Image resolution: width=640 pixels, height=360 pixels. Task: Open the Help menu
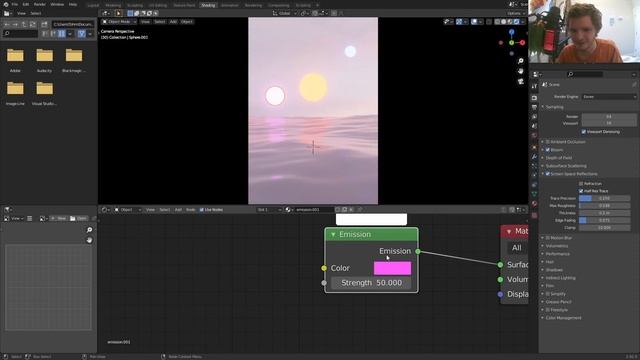click(x=73, y=4)
